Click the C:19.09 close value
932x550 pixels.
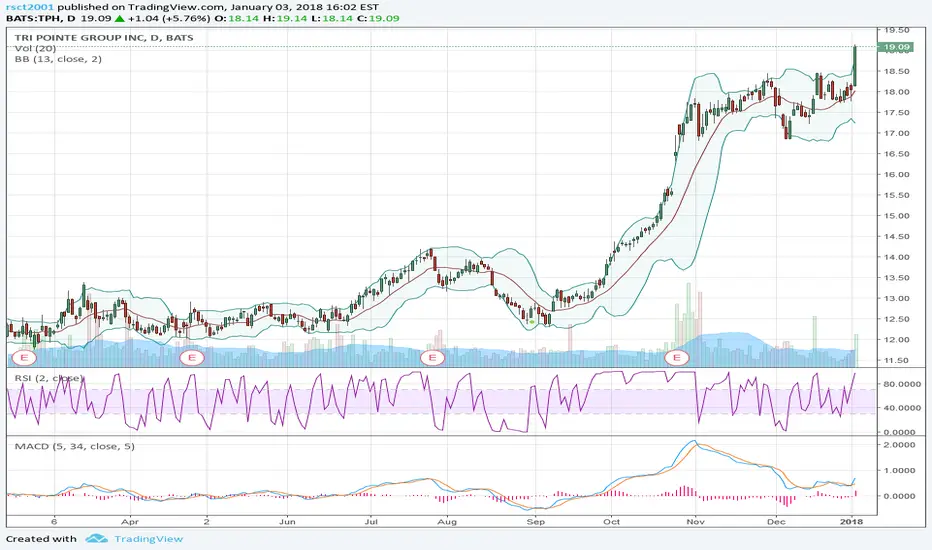(x=378, y=18)
